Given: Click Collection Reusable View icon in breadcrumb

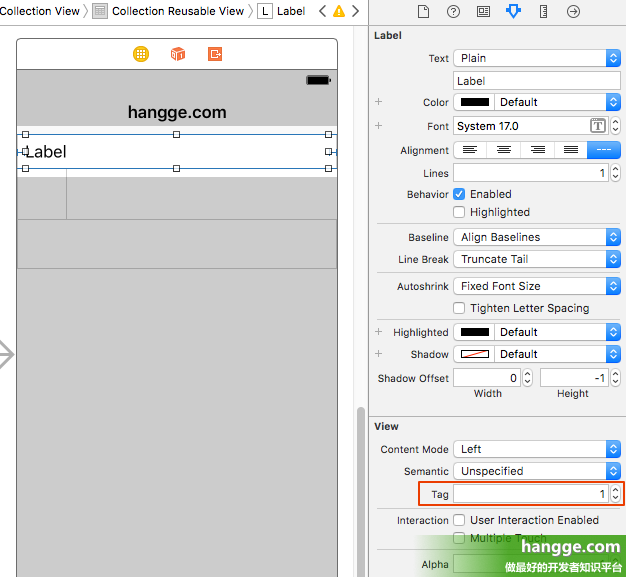Looking at the screenshot, I should point(100,11).
